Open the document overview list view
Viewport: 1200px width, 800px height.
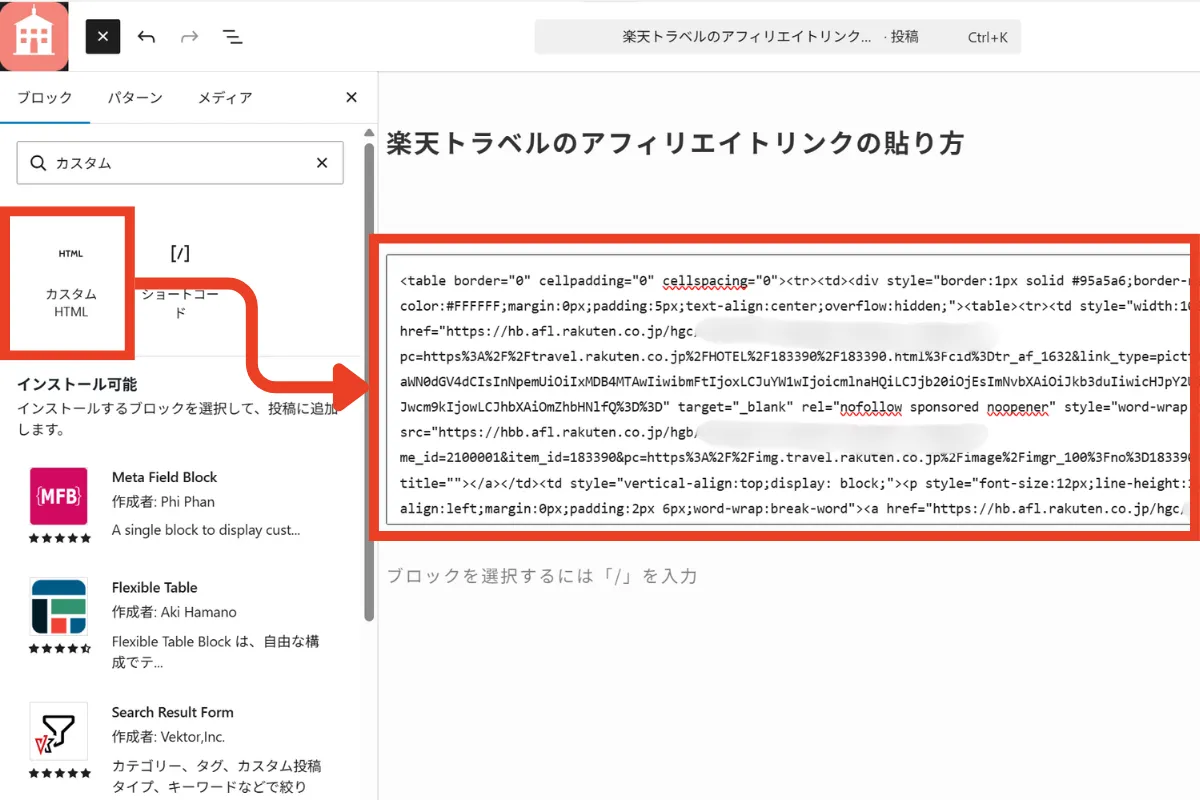tap(232, 38)
